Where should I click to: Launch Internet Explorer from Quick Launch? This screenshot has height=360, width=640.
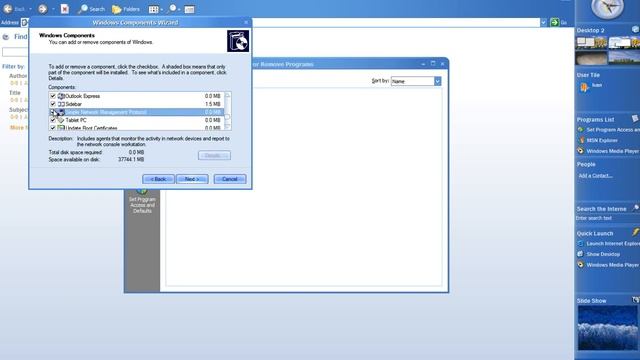pyautogui.click(x=608, y=243)
